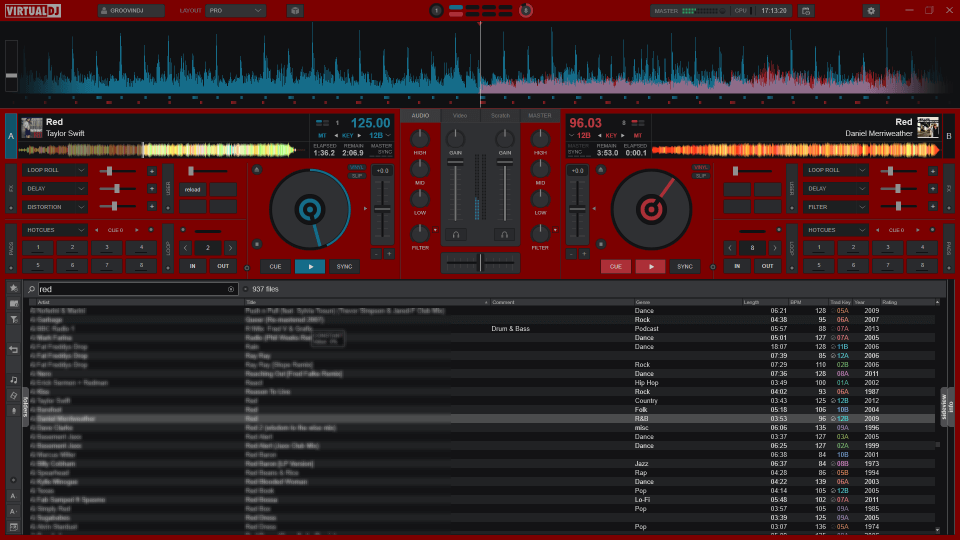Toggle SLIP mode on deck B
This screenshot has height=540, width=960.
pyautogui.click(x=701, y=176)
